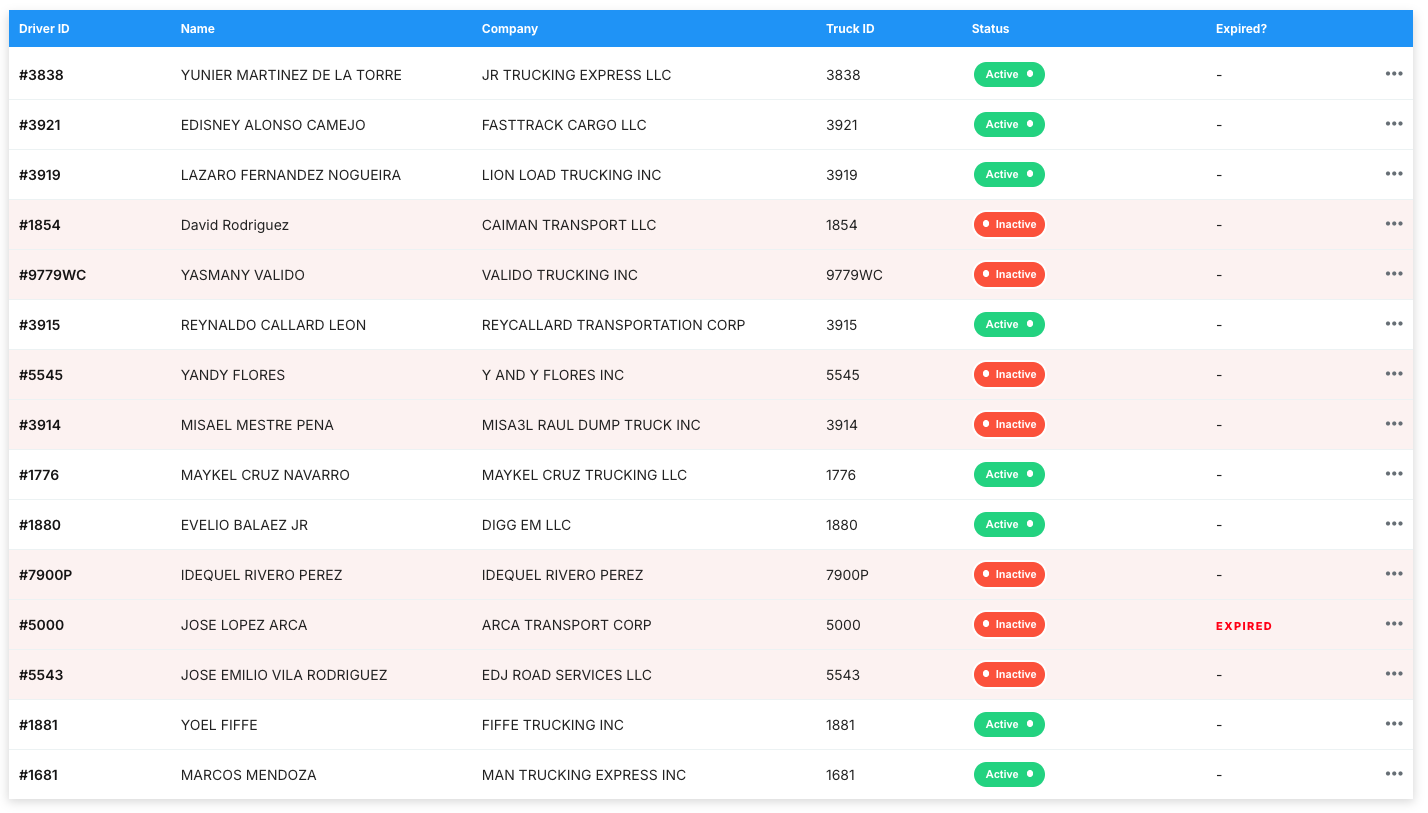Open more options for EVELIO BALAEZ JR
Image resolution: width=1428 pixels, height=813 pixels.
click(1394, 524)
